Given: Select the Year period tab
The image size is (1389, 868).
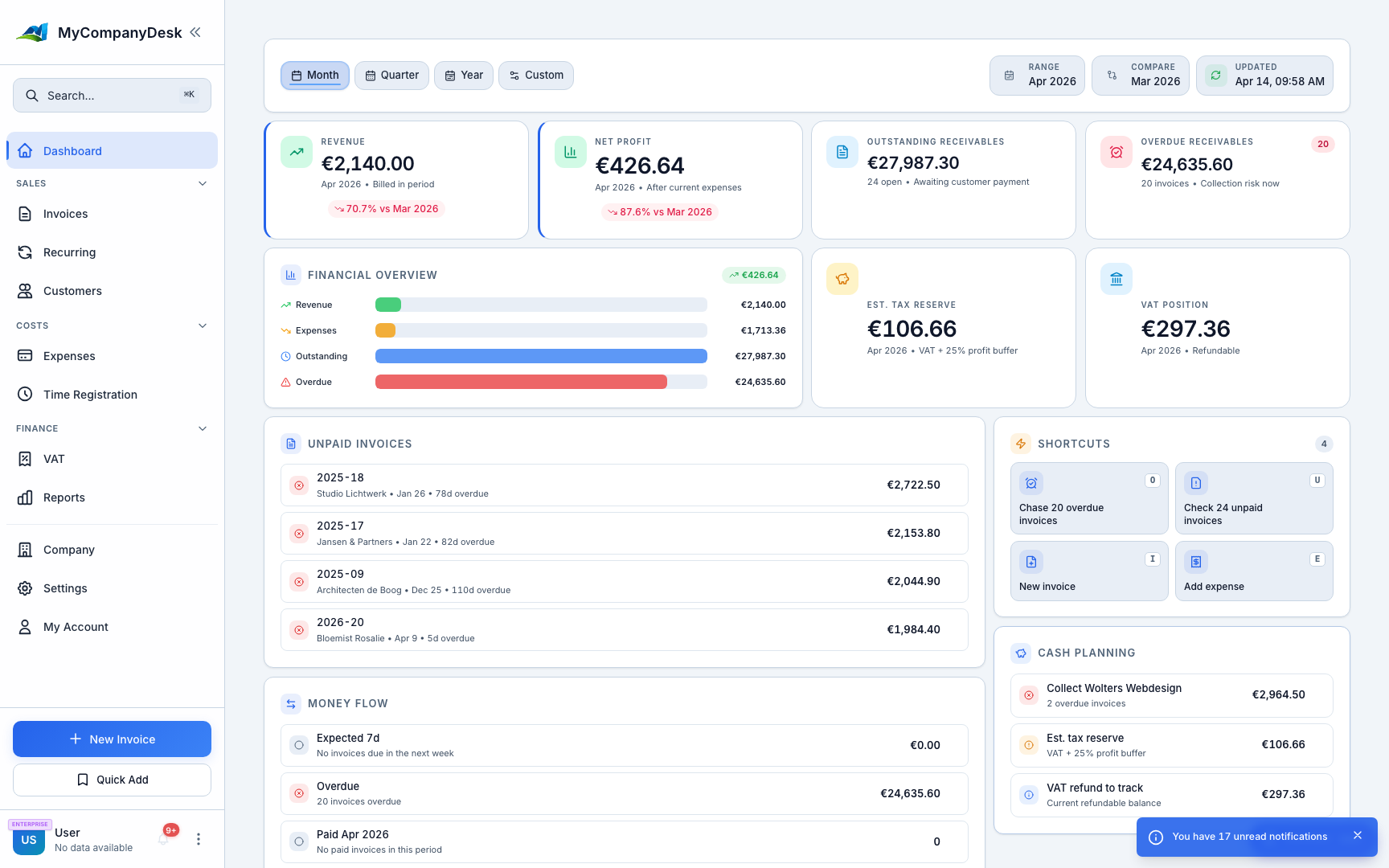Looking at the screenshot, I should [464, 75].
